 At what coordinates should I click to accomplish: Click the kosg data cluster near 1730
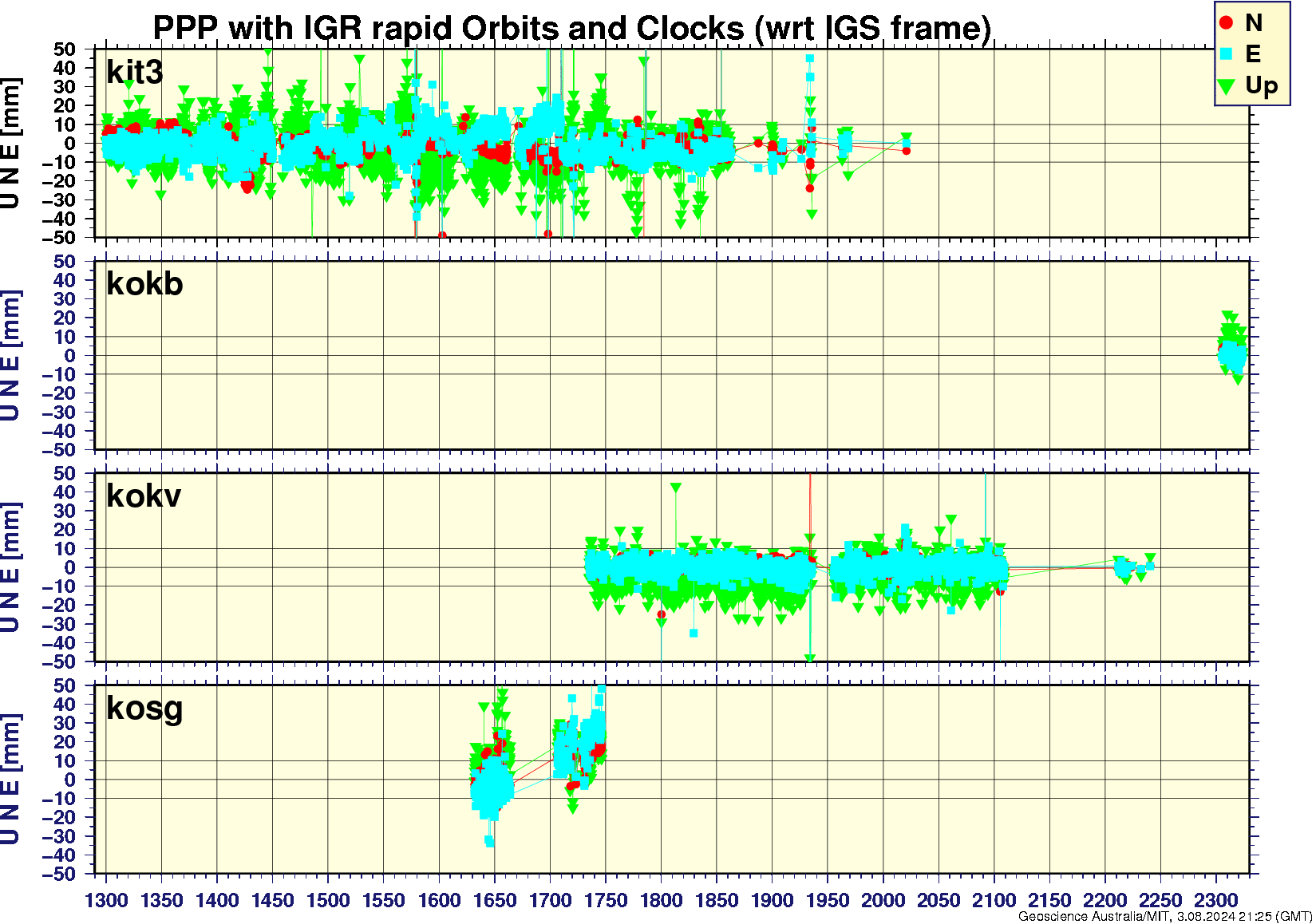click(x=580, y=748)
